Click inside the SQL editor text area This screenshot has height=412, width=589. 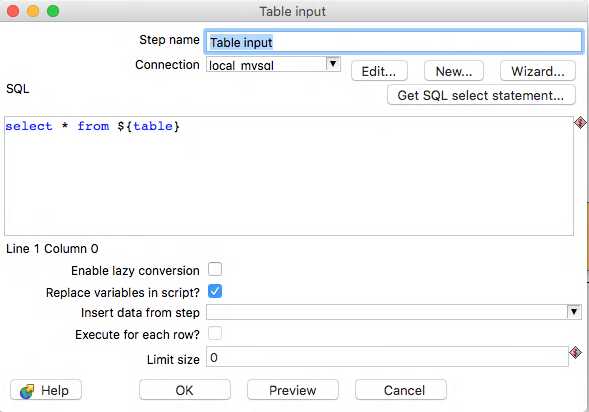tap(289, 176)
